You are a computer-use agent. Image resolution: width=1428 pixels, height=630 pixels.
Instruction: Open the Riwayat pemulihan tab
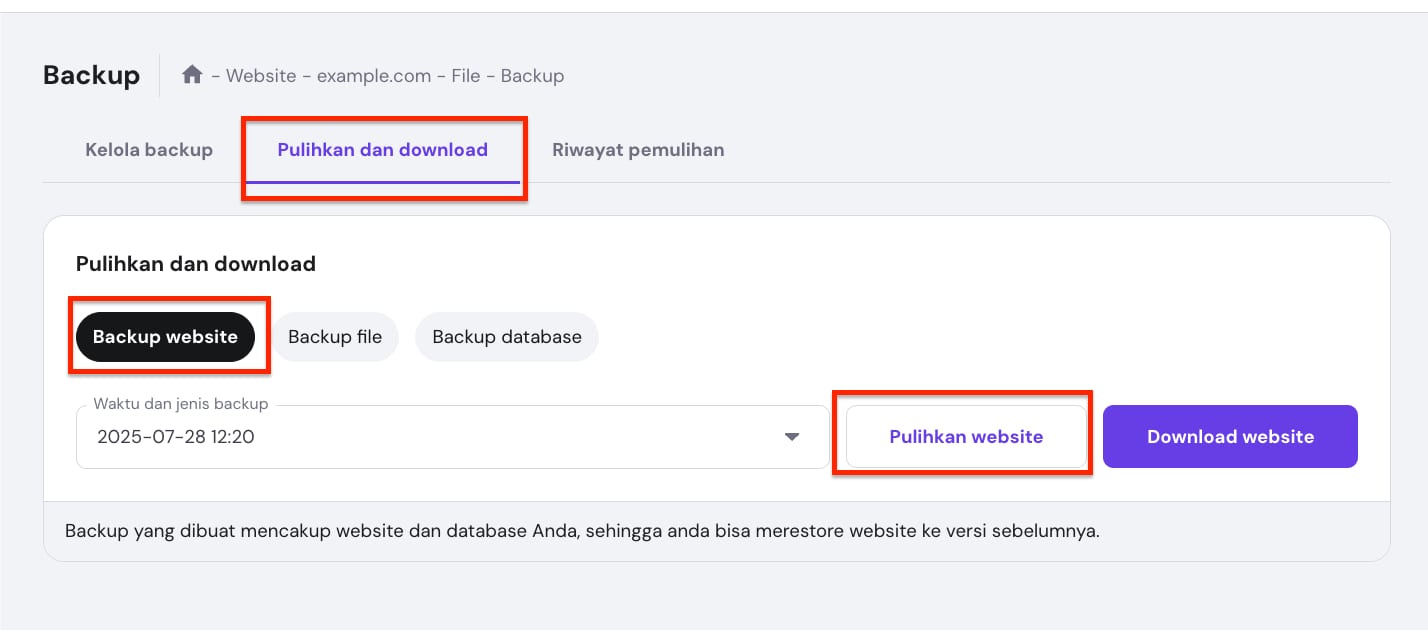638,150
